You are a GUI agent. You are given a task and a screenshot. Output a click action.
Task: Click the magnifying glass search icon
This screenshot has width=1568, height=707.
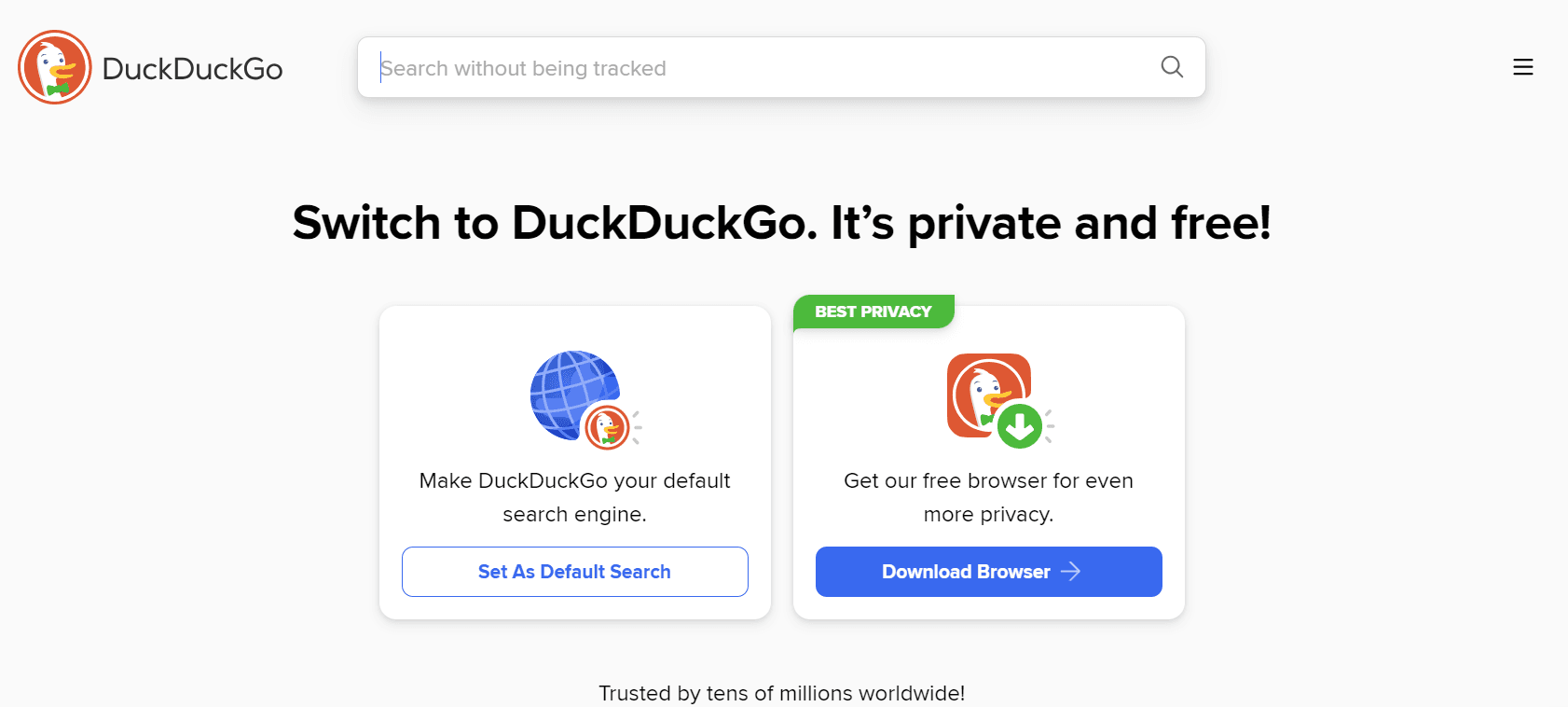pos(1172,67)
